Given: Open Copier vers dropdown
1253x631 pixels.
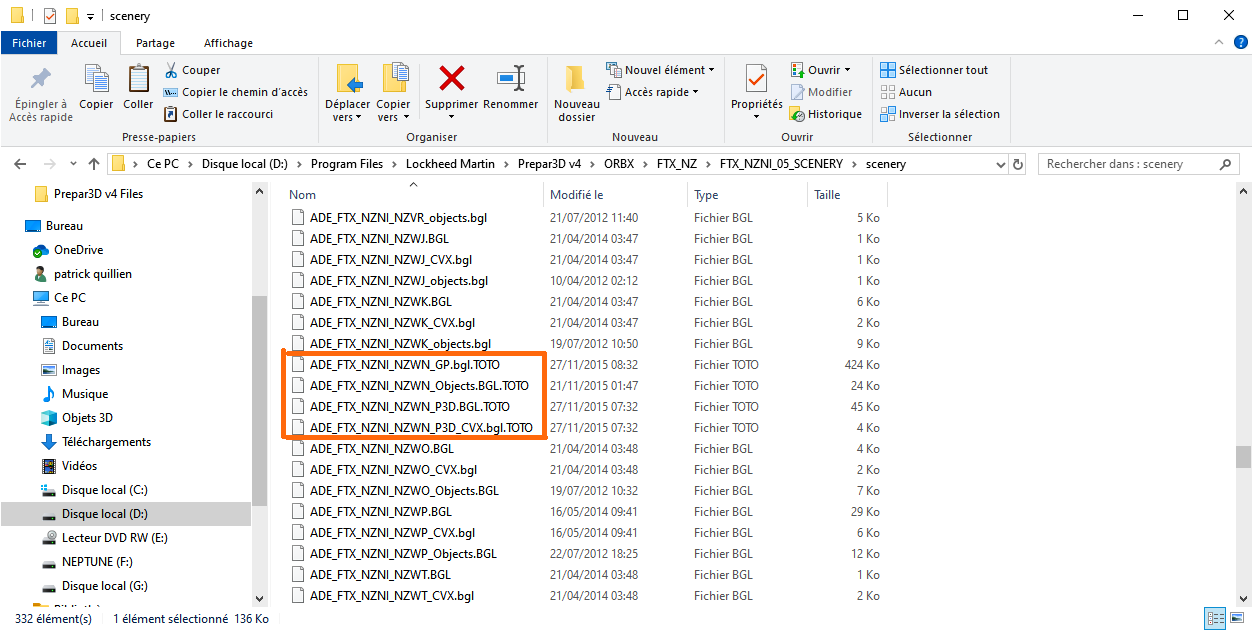Looking at the screenshot, I should click(393, 94).
